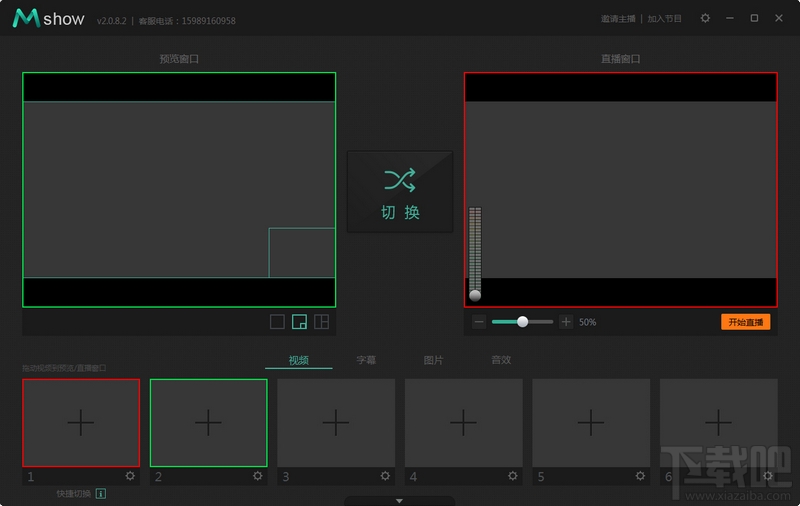Click the 切换 switch scene button

pyautogui.click(x=399, y=192)
